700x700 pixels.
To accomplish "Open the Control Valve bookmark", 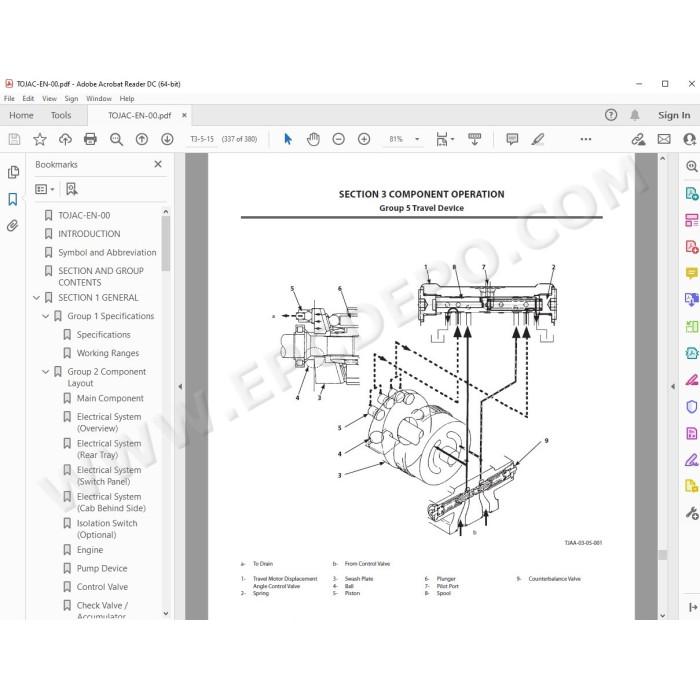I will point(102,587).
